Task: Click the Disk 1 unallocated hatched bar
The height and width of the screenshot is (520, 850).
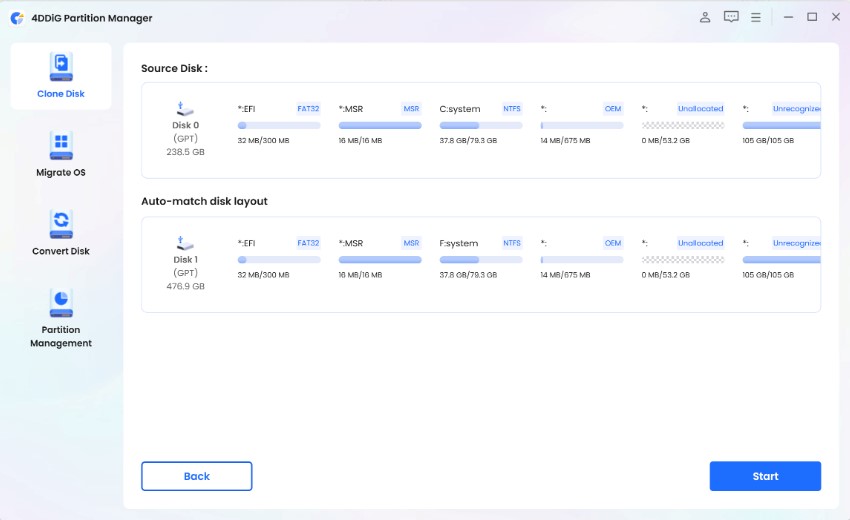Action: click(682, 260)
